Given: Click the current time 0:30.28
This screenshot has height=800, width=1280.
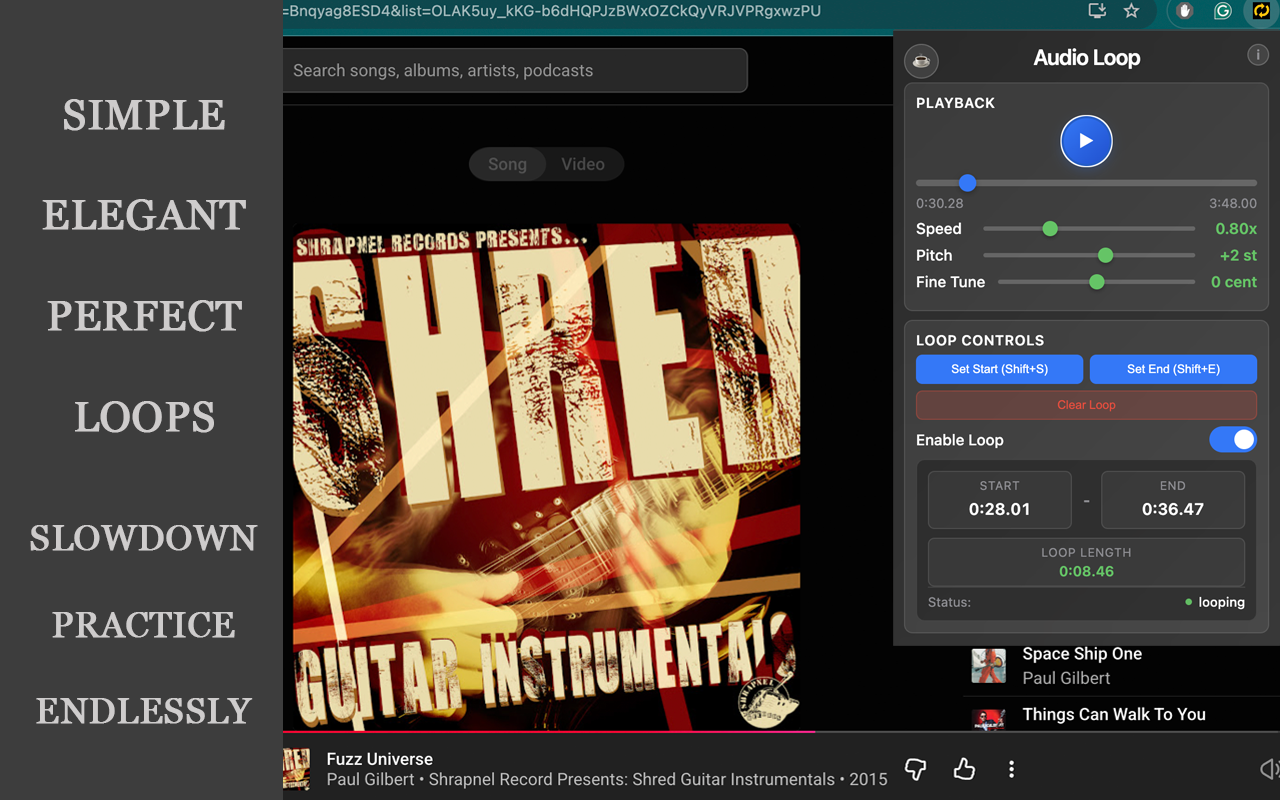Looking at the screenshot, I should [x=940, y=203].
